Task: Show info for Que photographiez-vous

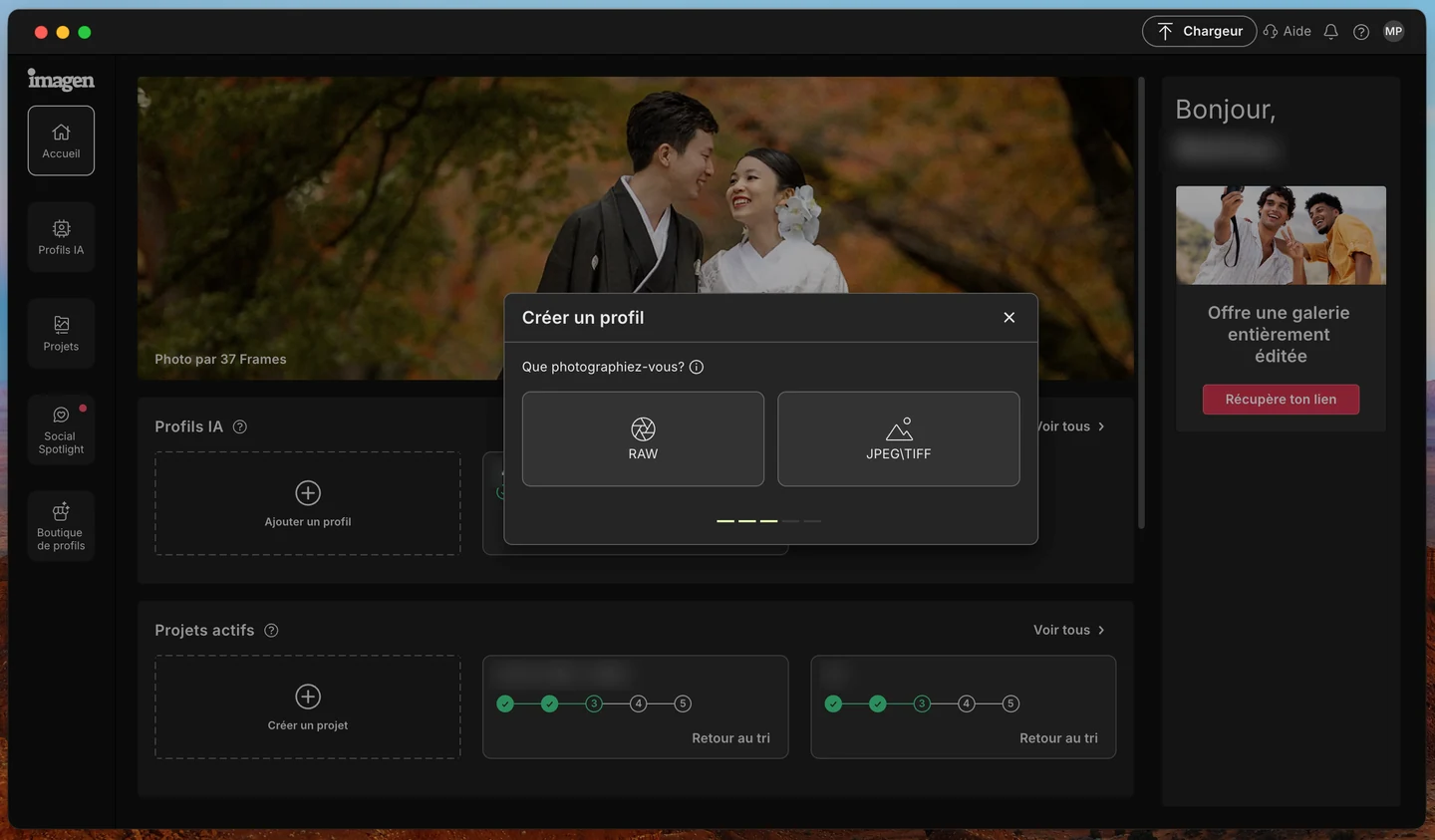Action: (x=697, y=367)
